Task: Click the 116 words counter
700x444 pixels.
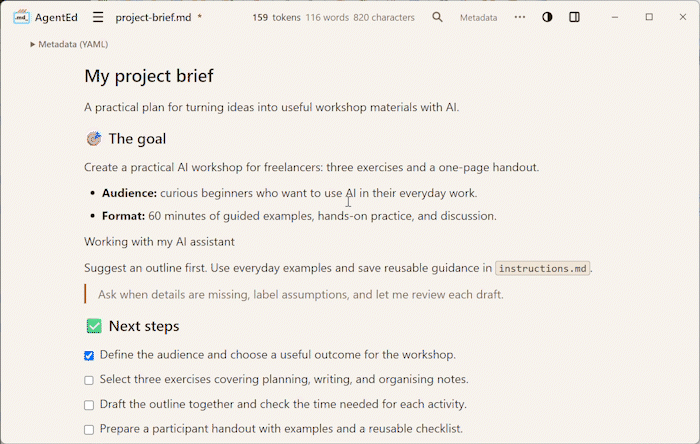Action: click(x=327, y=17)
